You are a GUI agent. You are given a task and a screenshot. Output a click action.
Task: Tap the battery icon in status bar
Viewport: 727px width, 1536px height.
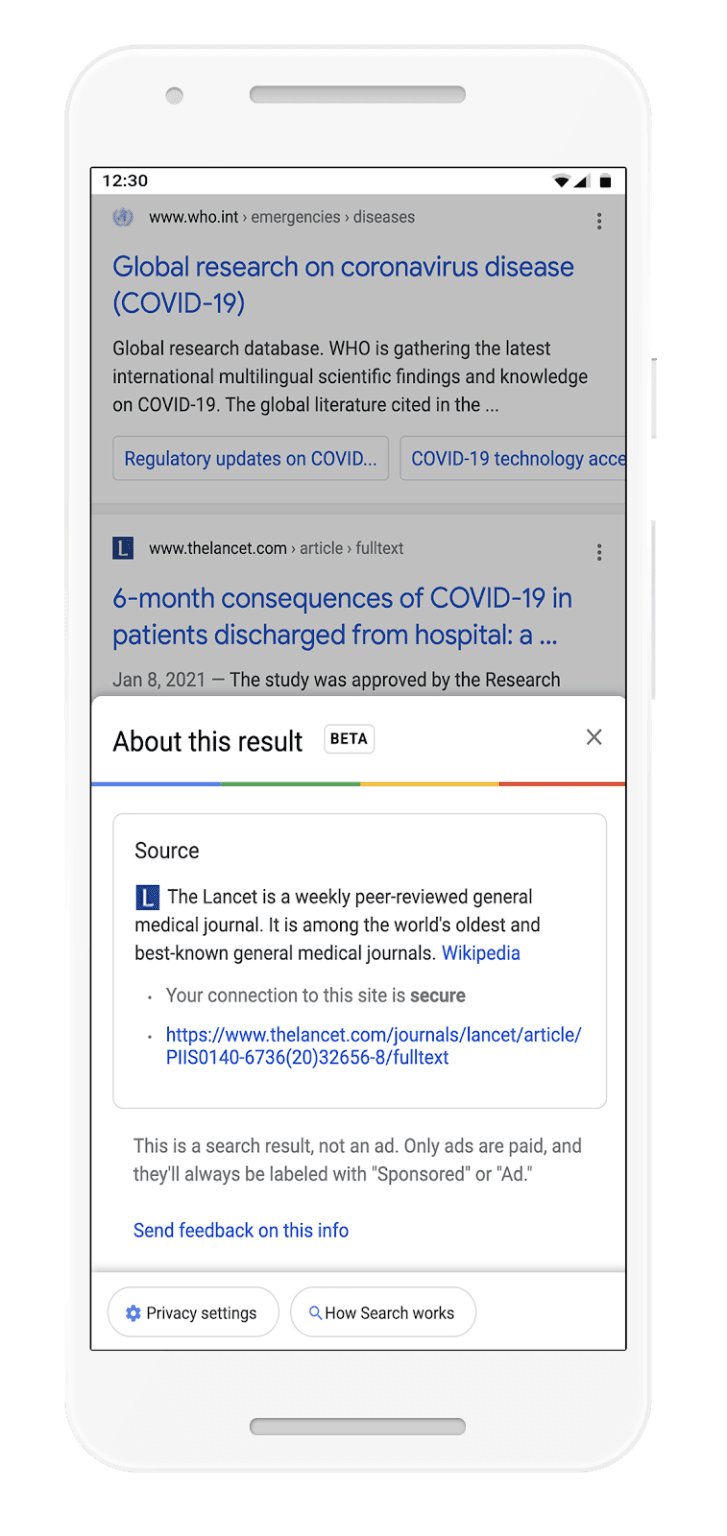605,181
